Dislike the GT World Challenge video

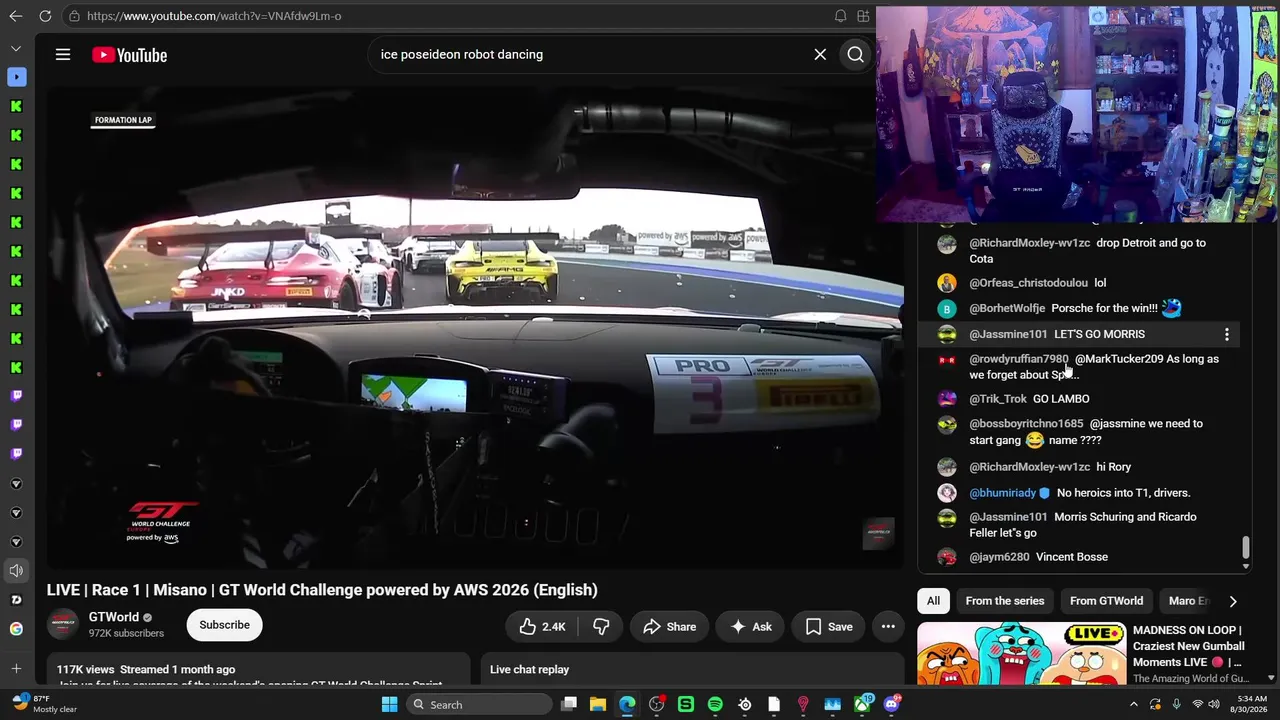601,627
